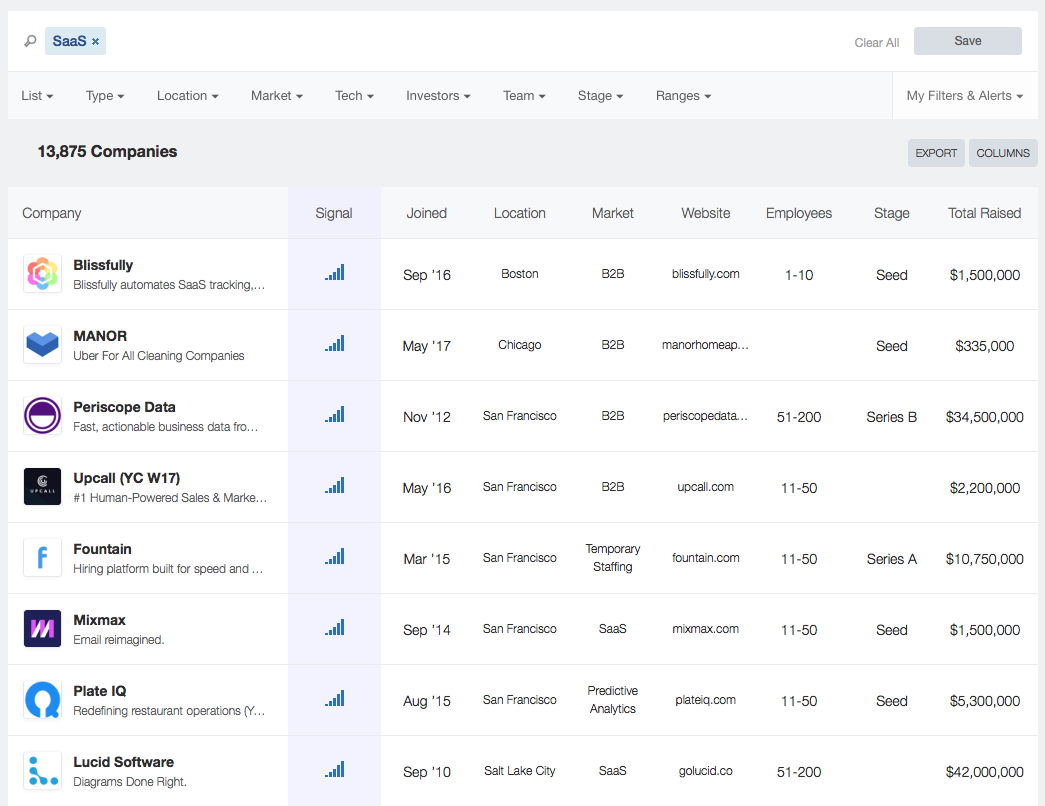Click the MANOR company logo icon

(x=42, y=345)
